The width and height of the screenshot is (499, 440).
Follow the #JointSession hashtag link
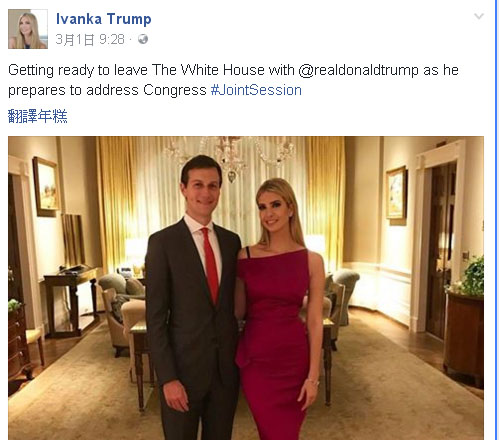256,90
